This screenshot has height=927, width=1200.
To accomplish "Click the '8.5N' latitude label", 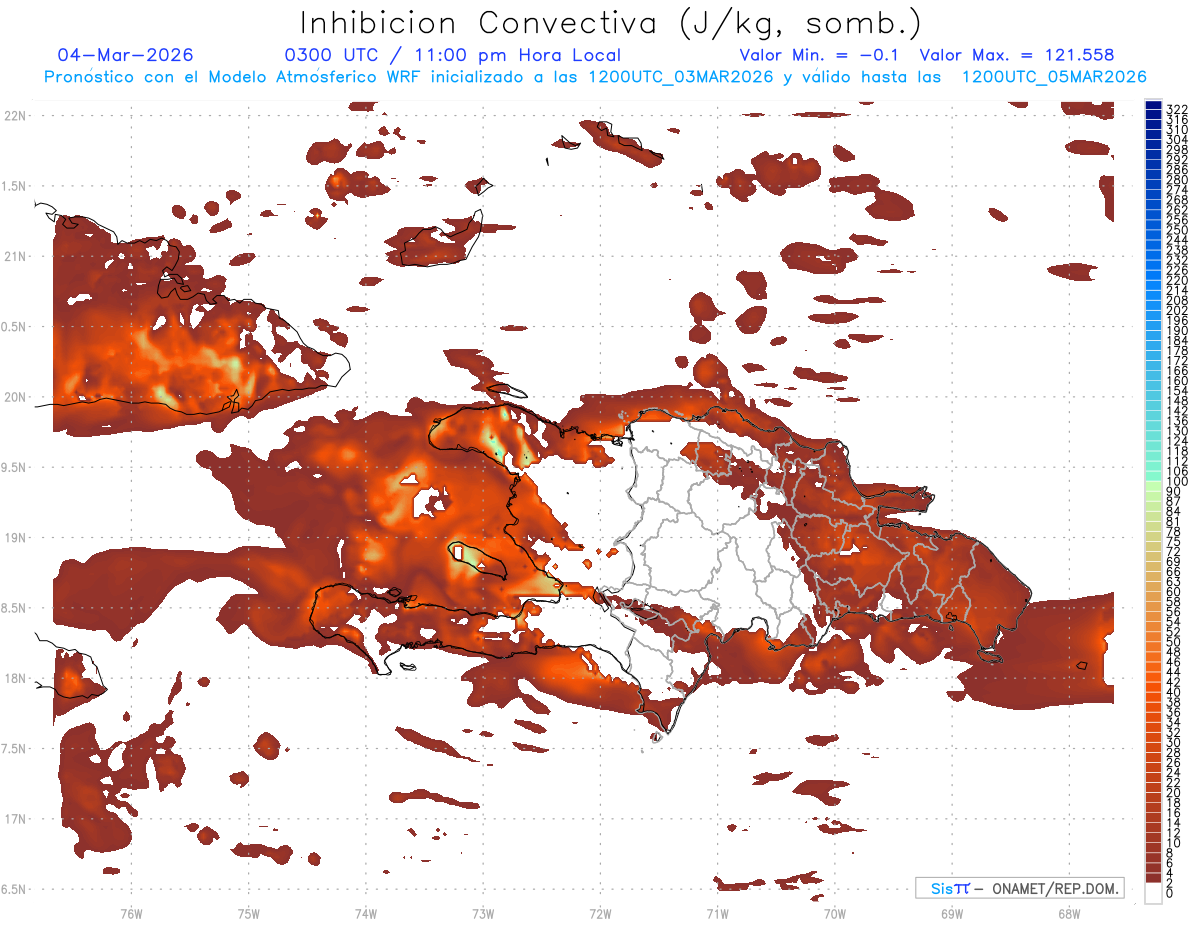I will (15, 608).
